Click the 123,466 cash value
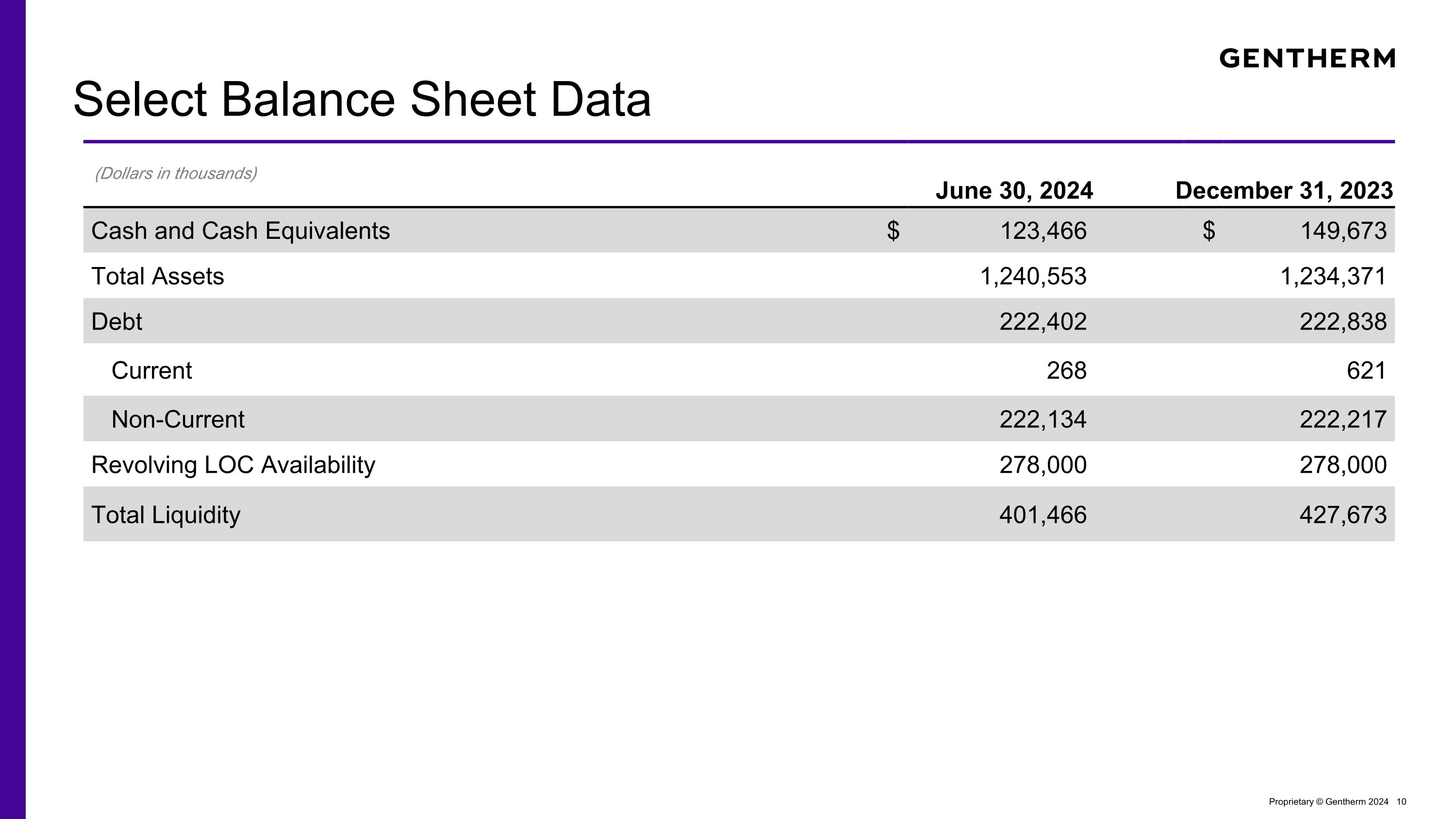 [x=1043, y=231]
